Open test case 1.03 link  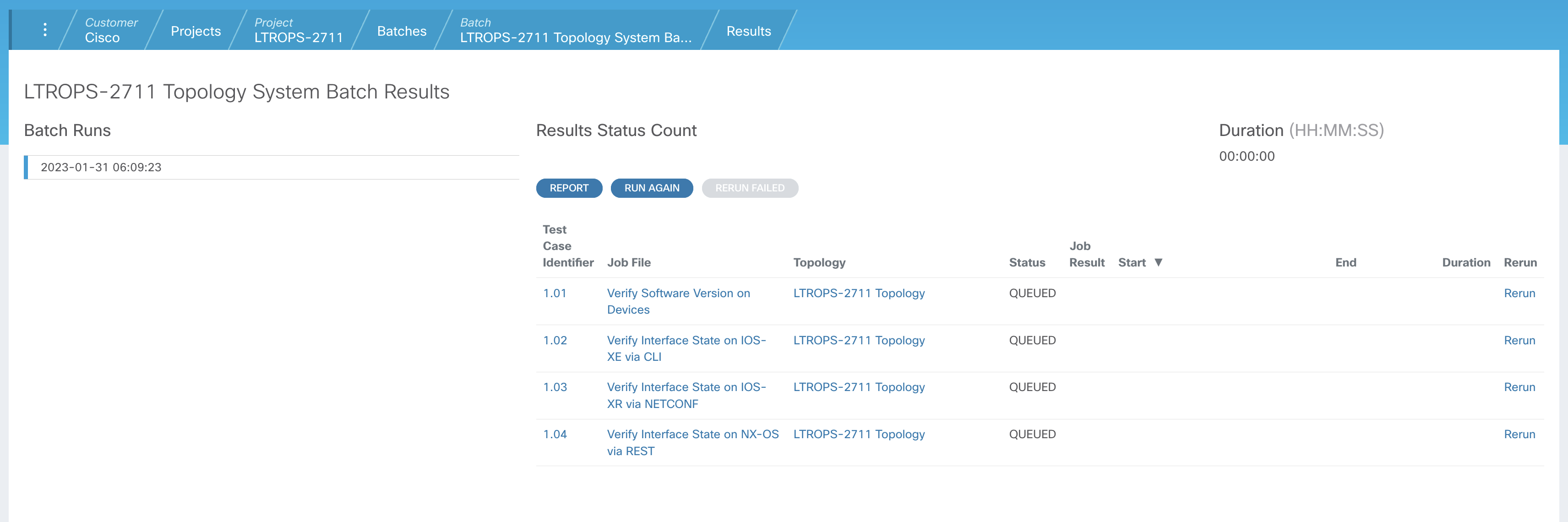tap(555, 387)
